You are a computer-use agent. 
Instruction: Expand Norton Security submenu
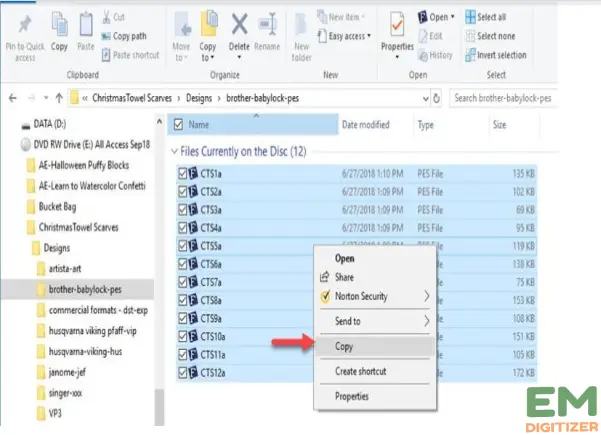tap(426, 296)
